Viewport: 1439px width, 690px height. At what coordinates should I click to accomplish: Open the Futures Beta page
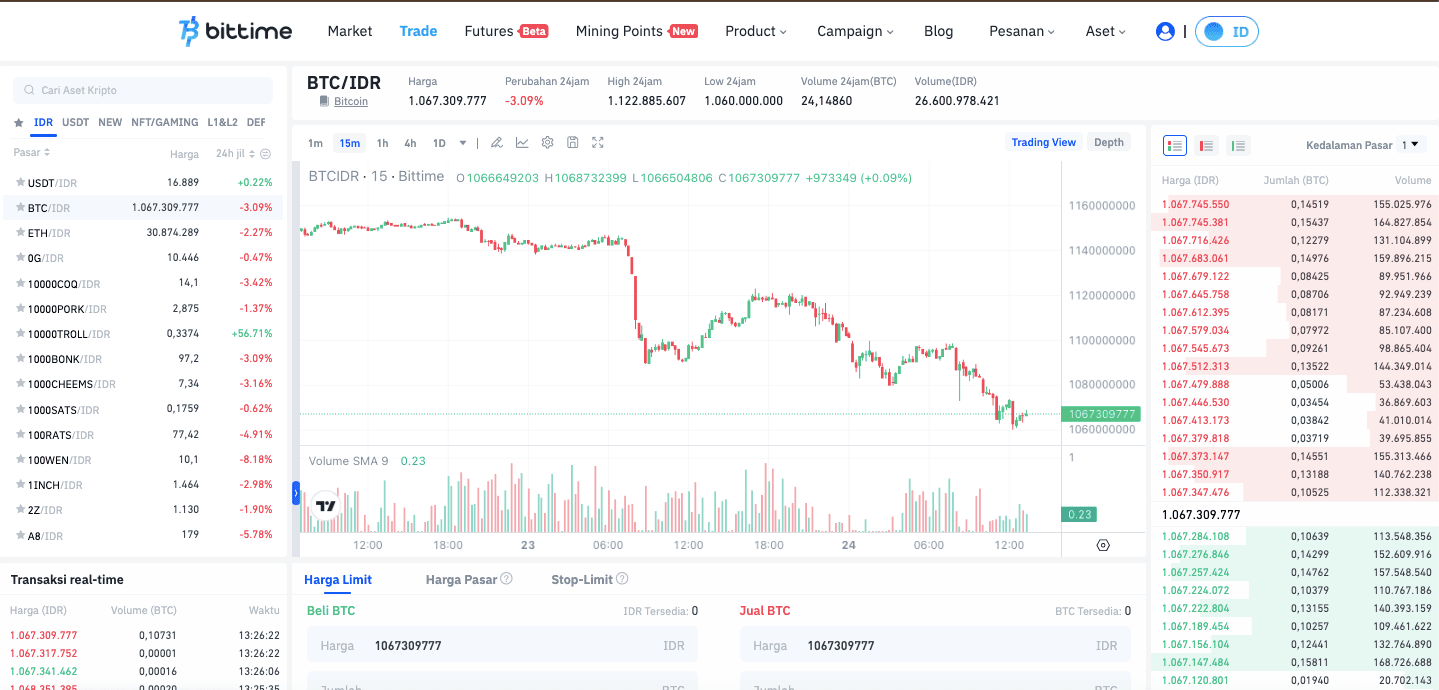[x=505, y=31]
